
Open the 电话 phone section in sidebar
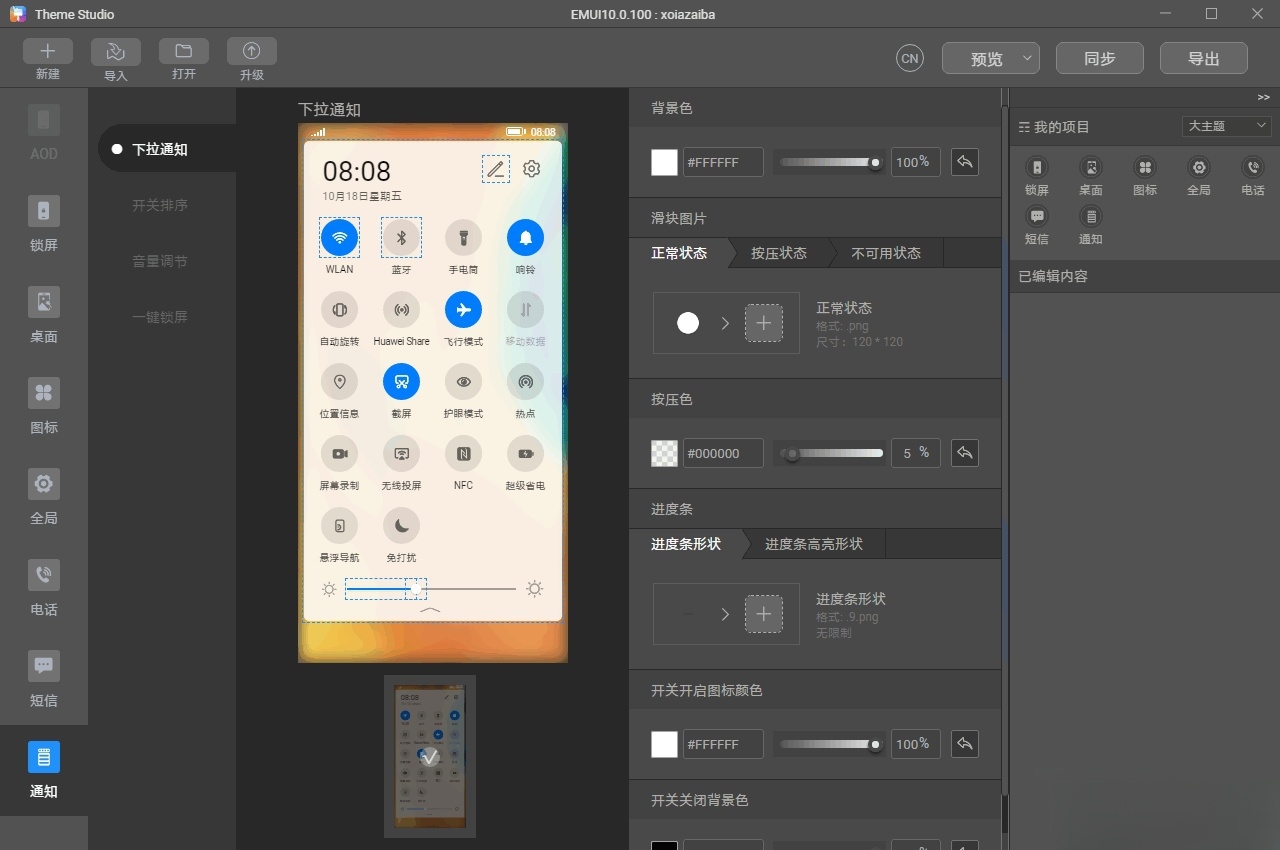(44, 588)
